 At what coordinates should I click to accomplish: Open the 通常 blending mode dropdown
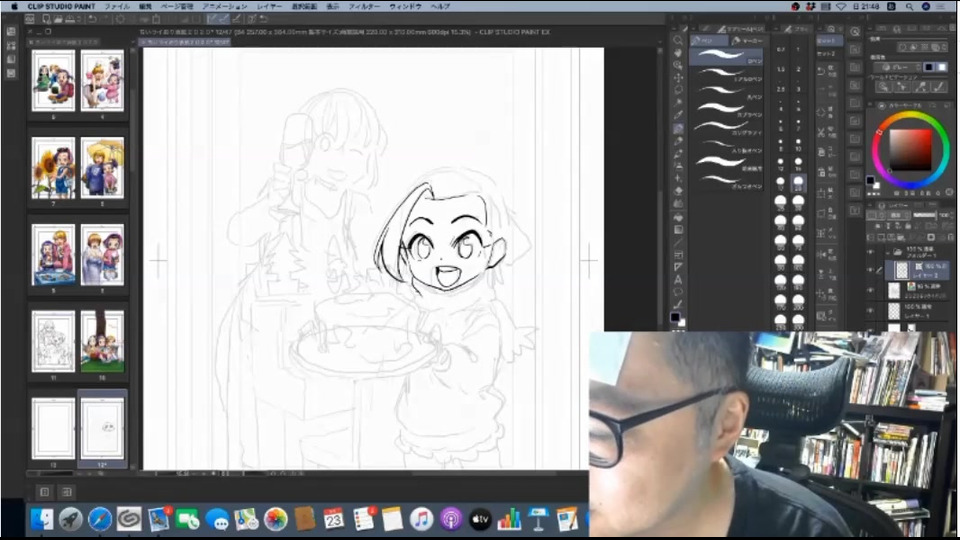(899, 214)
